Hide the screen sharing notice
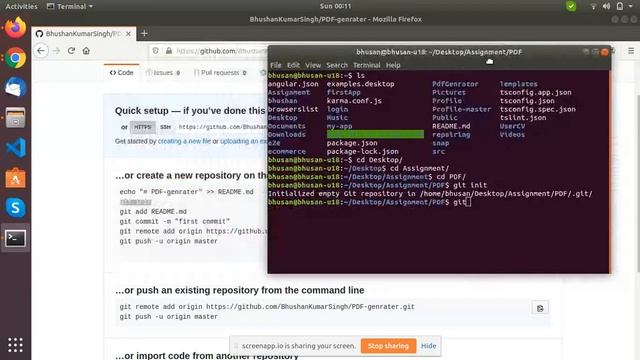 (429, 346)
